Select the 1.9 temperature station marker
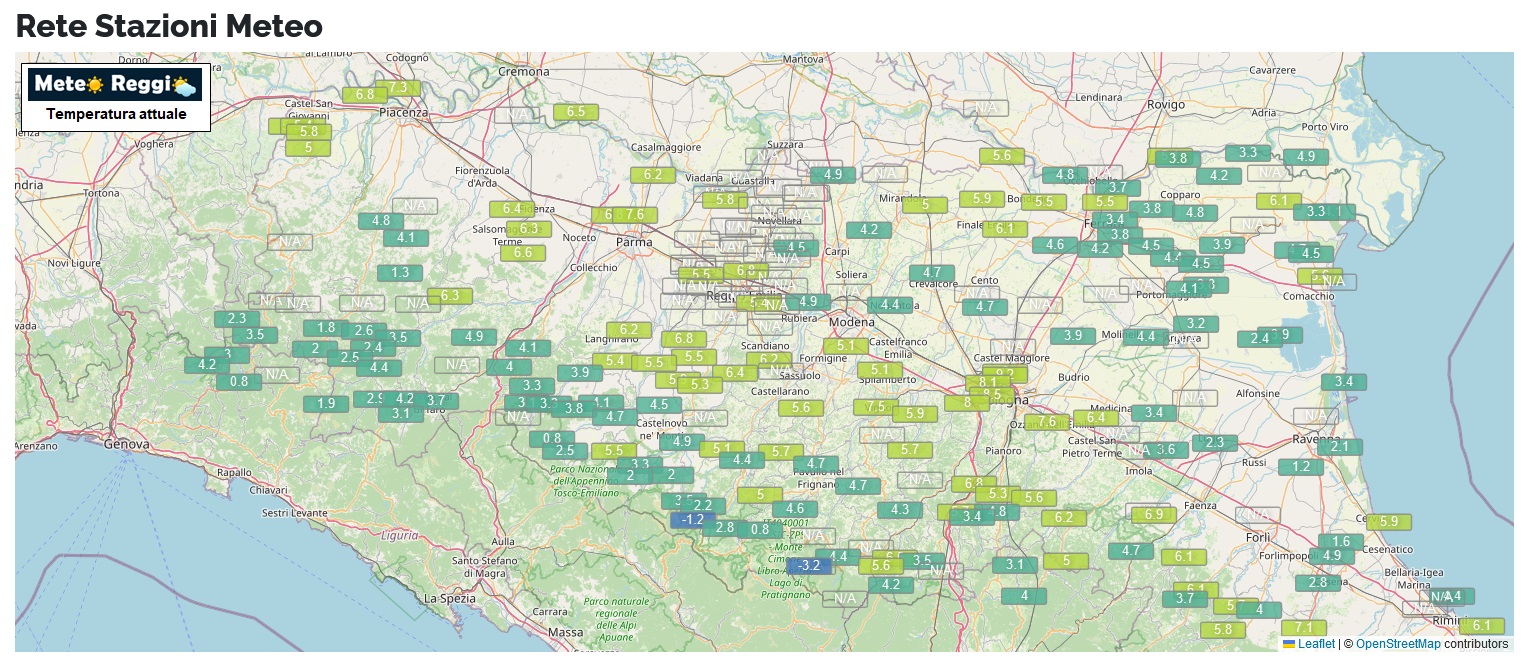 (x=326, y=404)
